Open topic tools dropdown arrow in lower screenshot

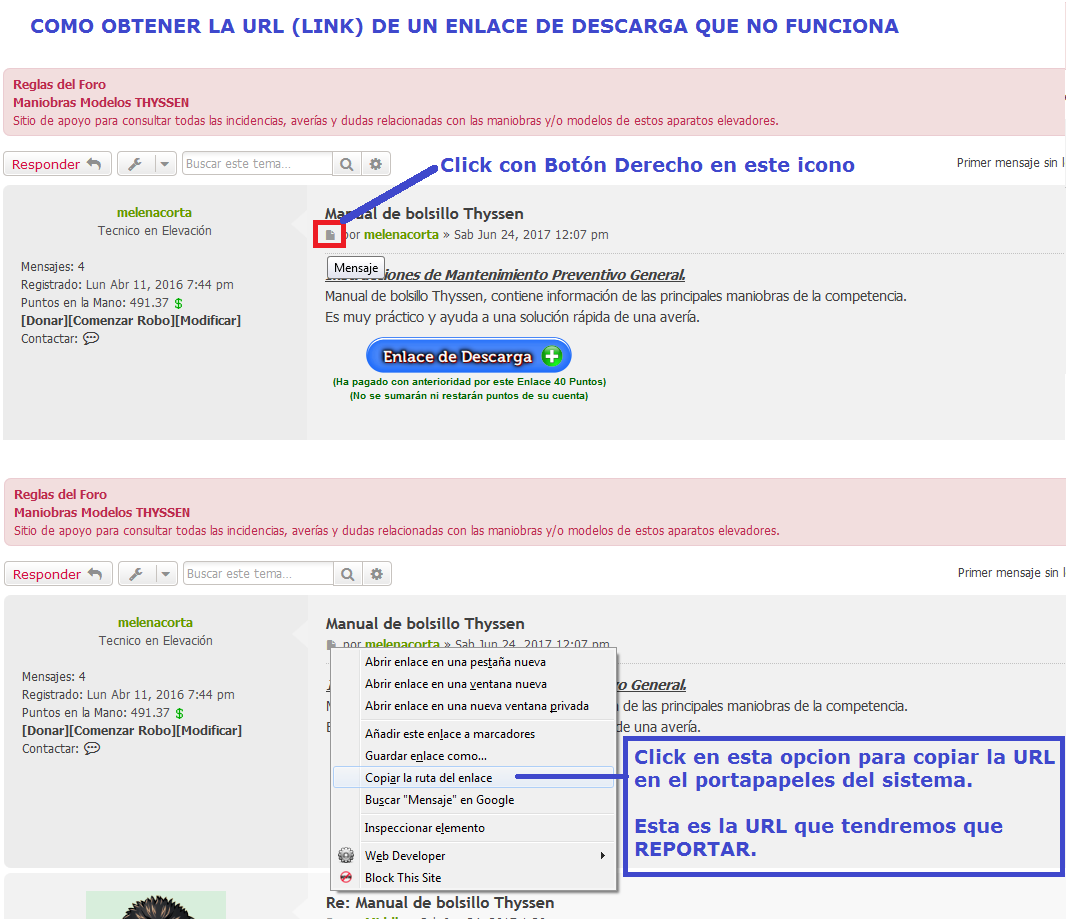click(166, 574)
